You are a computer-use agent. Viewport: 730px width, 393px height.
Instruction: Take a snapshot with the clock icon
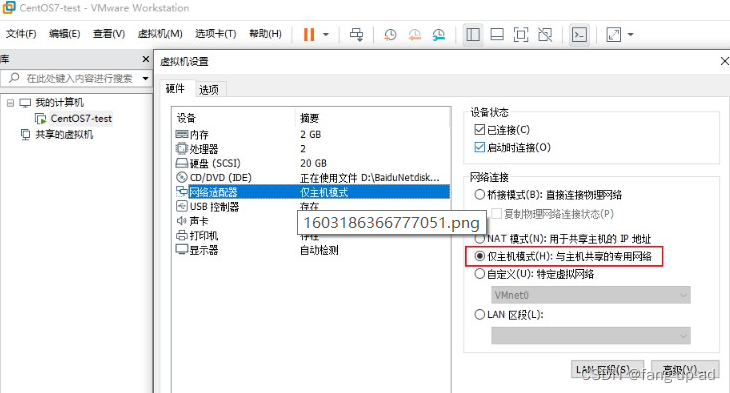390,34
